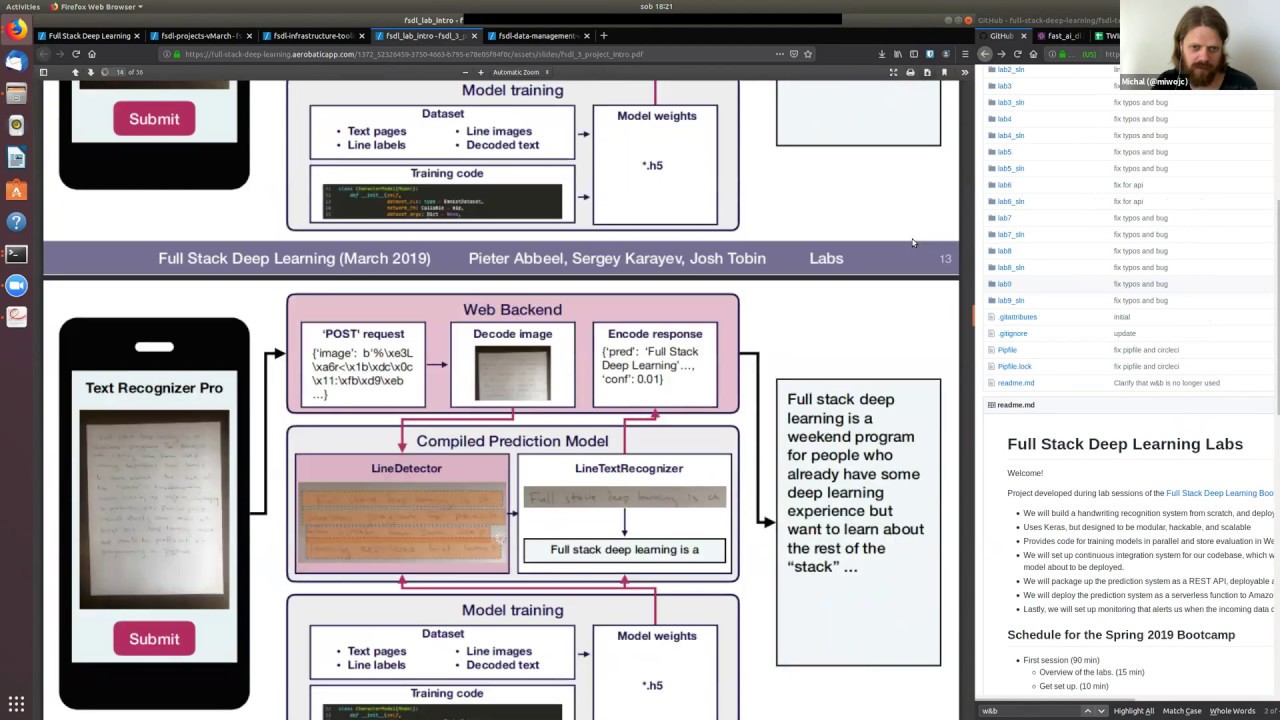Bookmark this page with the star
Viewport: 1280px width, 720px height.
coord(808,54)
